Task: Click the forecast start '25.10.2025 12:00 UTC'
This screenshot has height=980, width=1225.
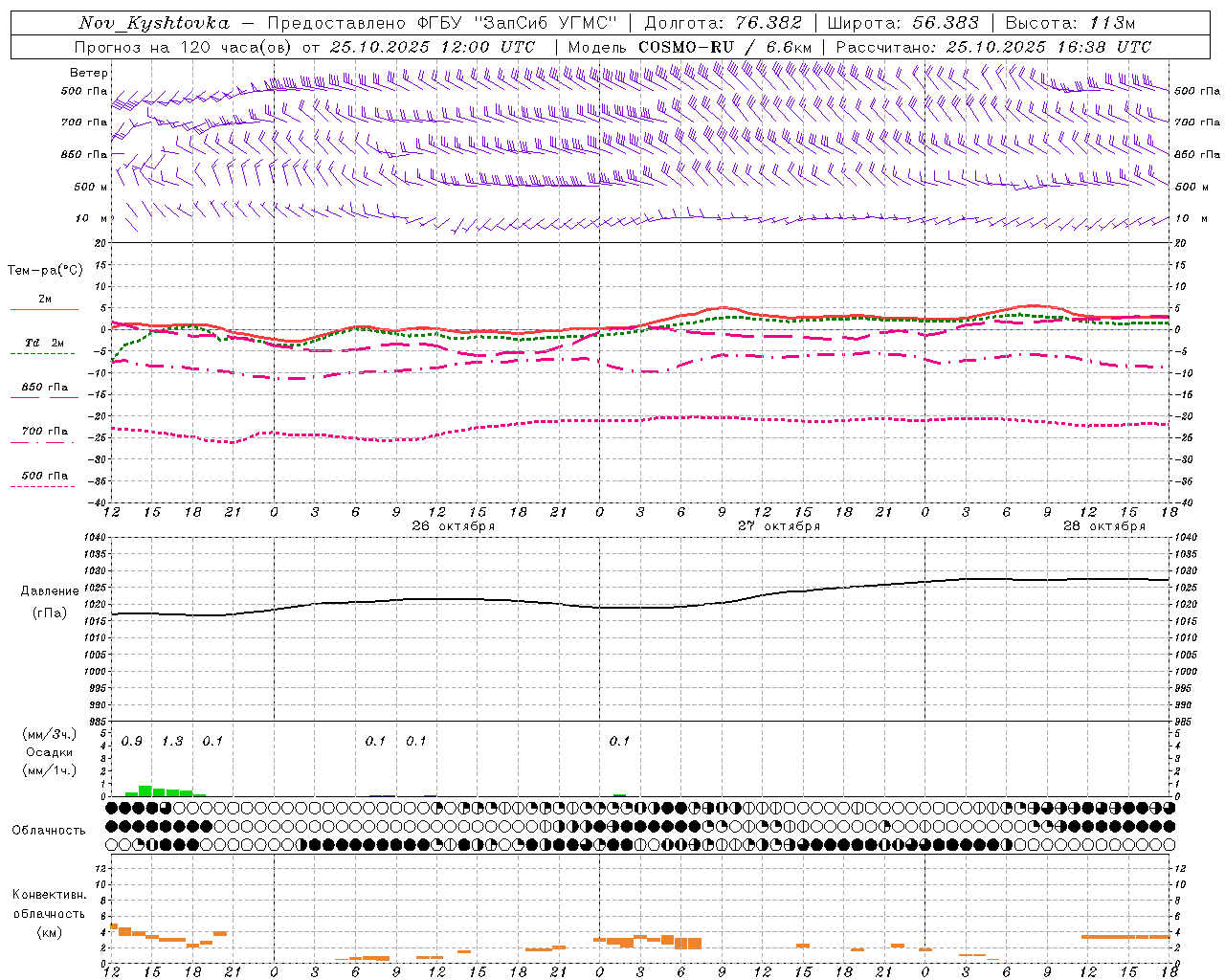Action: pyautogui.click(x=433, y=47)
